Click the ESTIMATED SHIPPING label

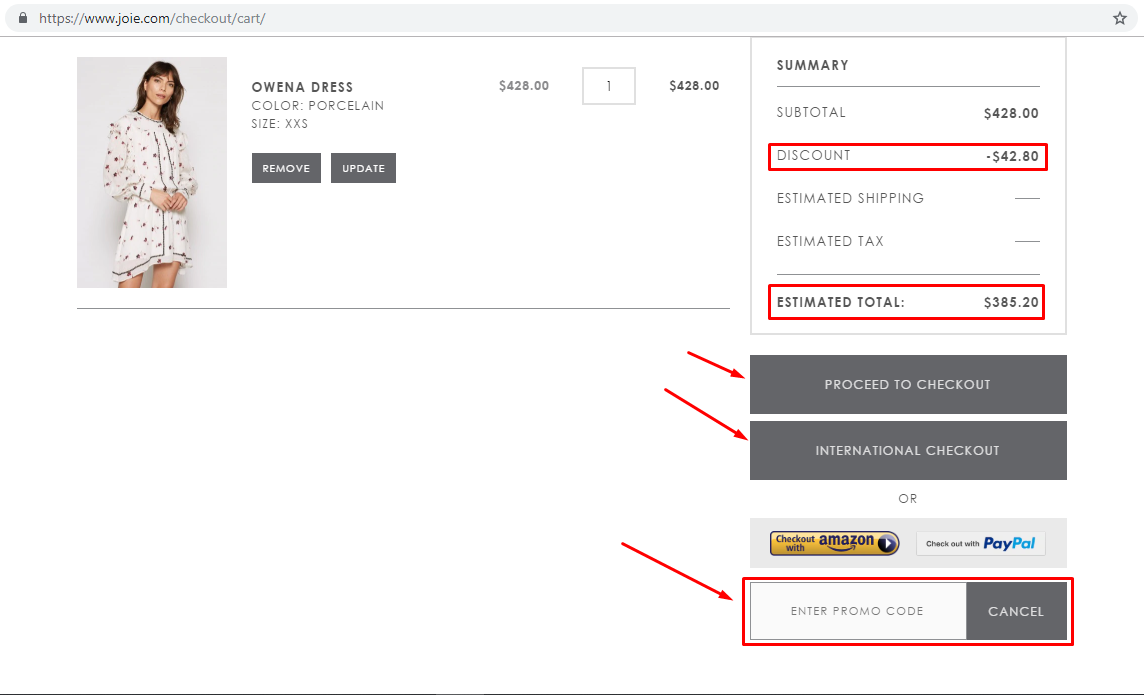pos(850,198)
